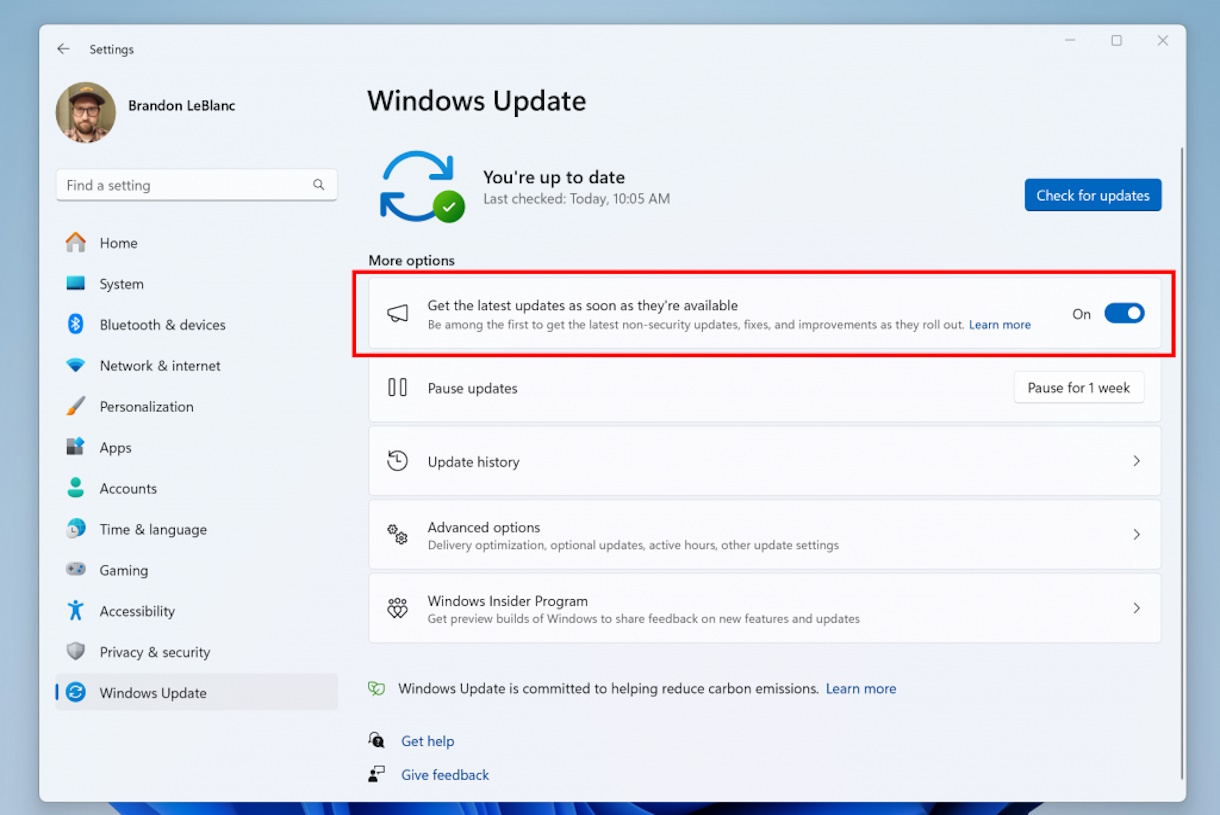
Task: Click the Windows Insider Program row title
Action: [x=508, y=601]
